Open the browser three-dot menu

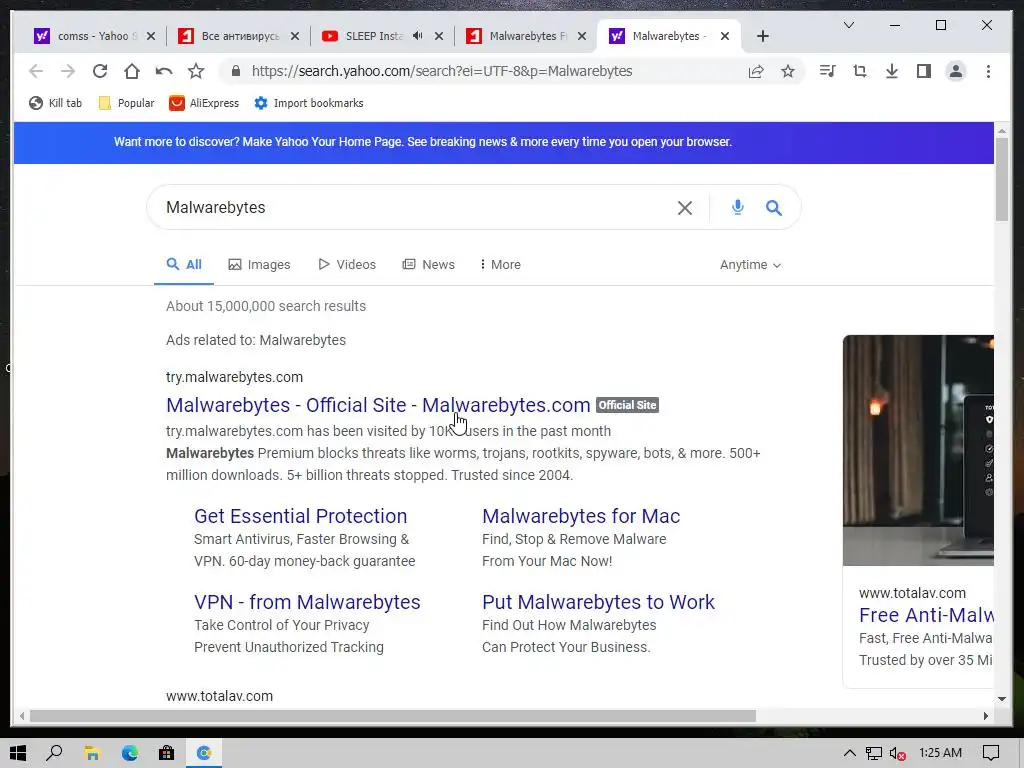click(x=988, y=71)
